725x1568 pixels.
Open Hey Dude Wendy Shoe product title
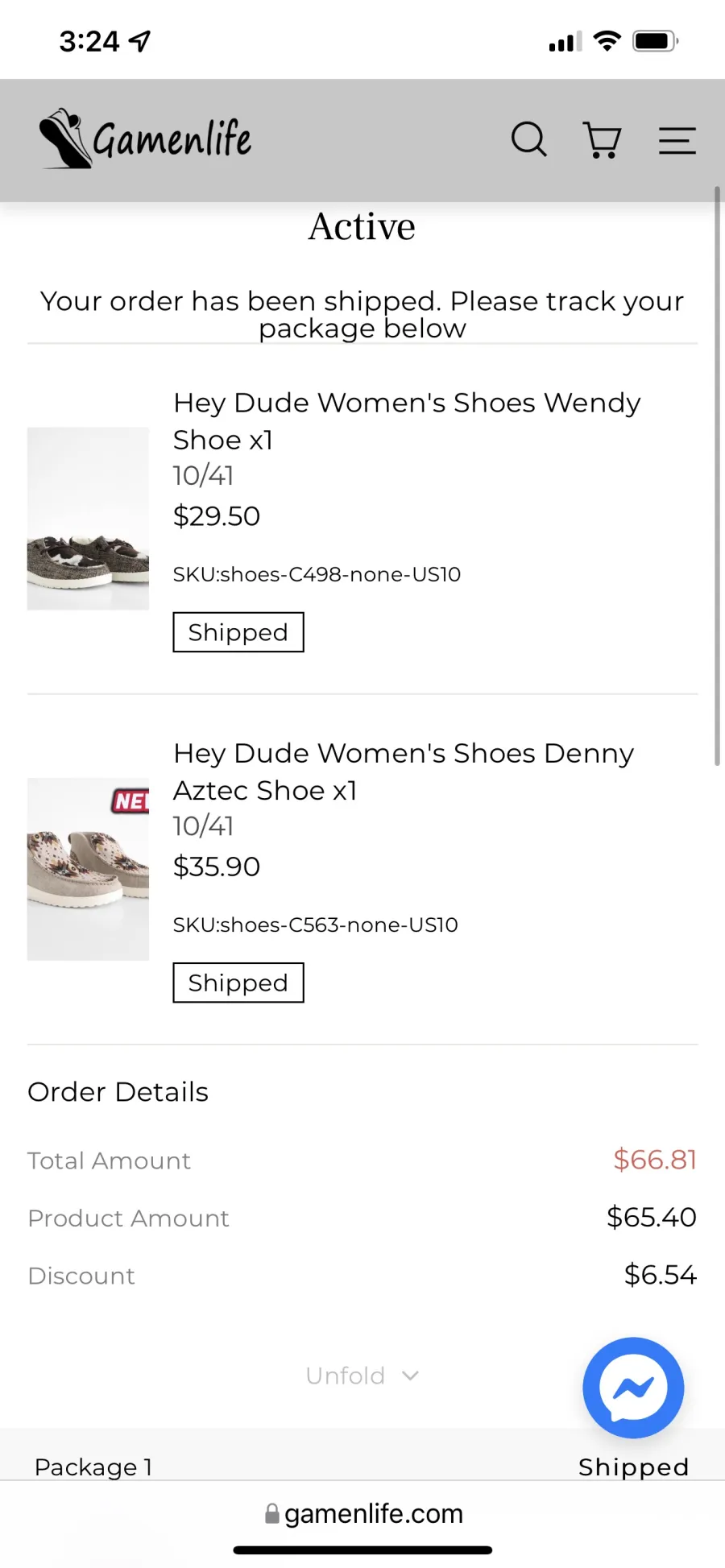pos(407,421)
